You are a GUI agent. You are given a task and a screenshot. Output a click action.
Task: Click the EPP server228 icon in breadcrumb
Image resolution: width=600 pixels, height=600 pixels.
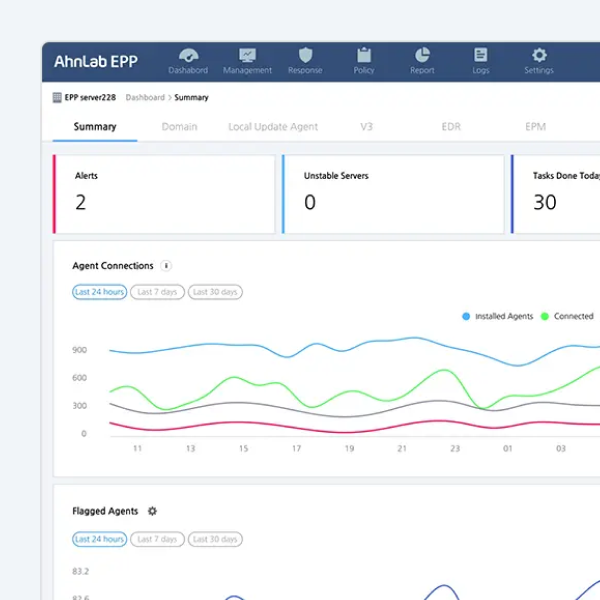pos(57,98)
